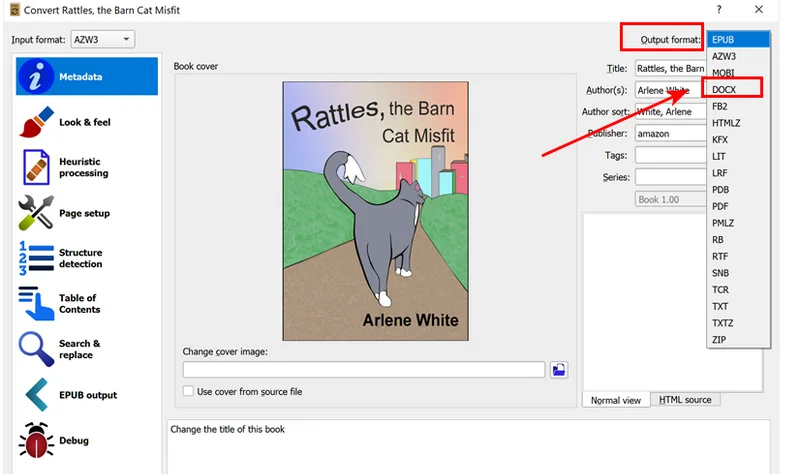Open Heuristic processing settings
Image resolution: width=800 pixels, height=474 pixels.
(87, 167)
